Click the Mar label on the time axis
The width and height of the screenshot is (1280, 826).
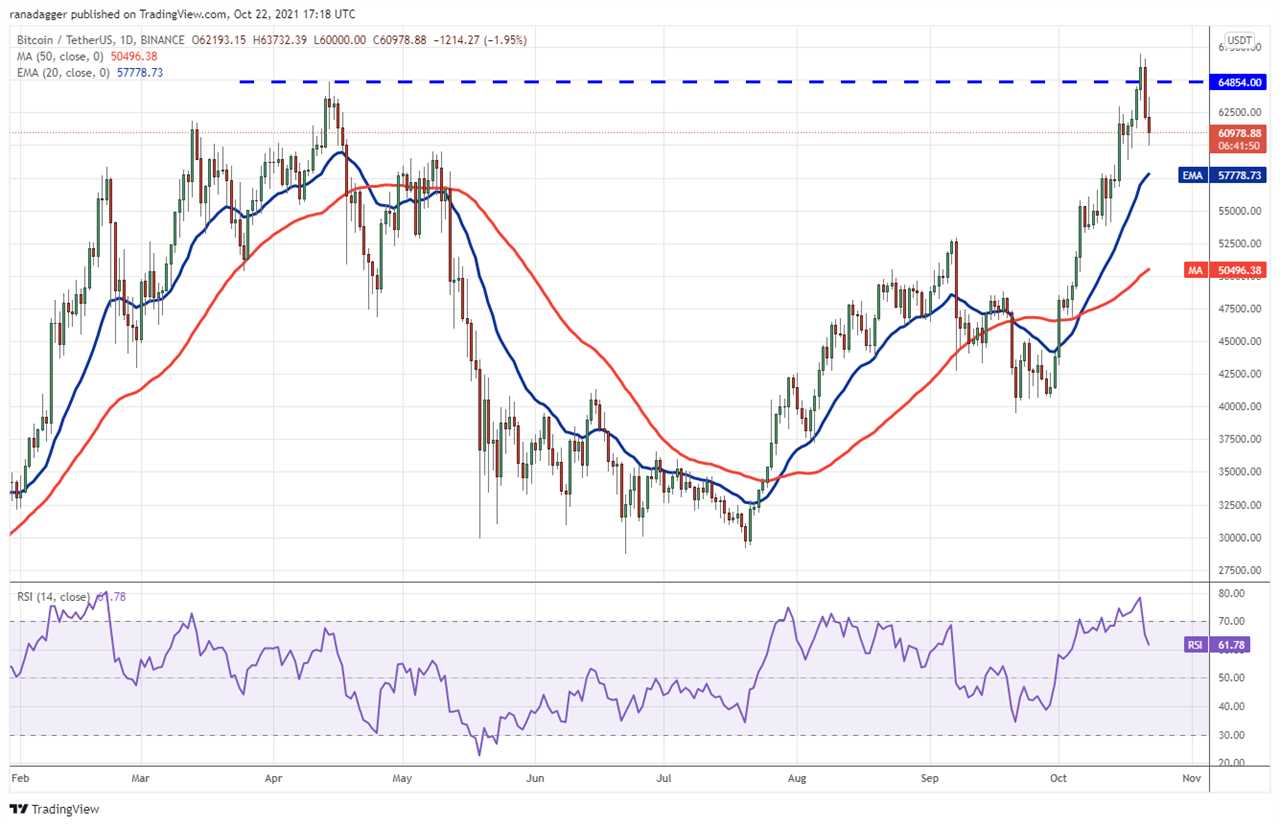click(x=141, y=777)
